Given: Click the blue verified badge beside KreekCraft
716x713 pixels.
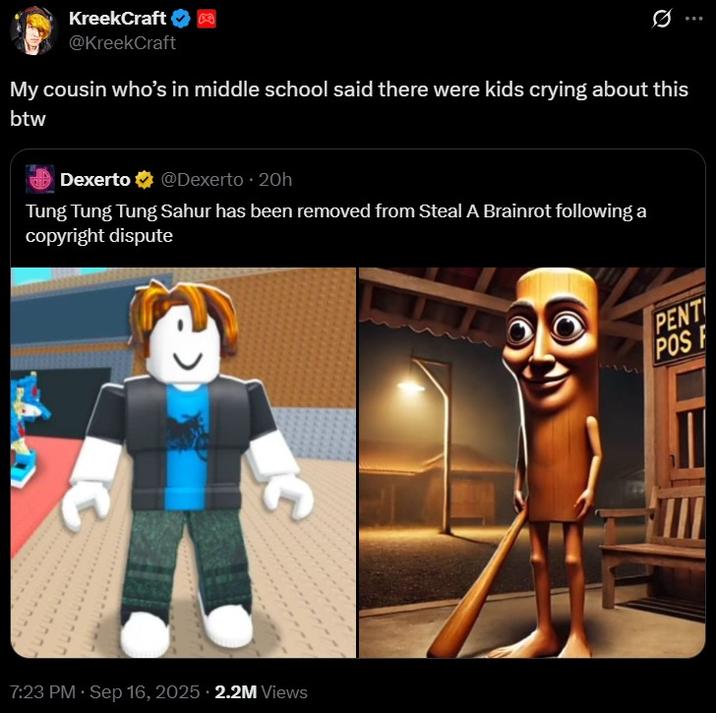Looking at the screenshot, I should coord(180,19).
